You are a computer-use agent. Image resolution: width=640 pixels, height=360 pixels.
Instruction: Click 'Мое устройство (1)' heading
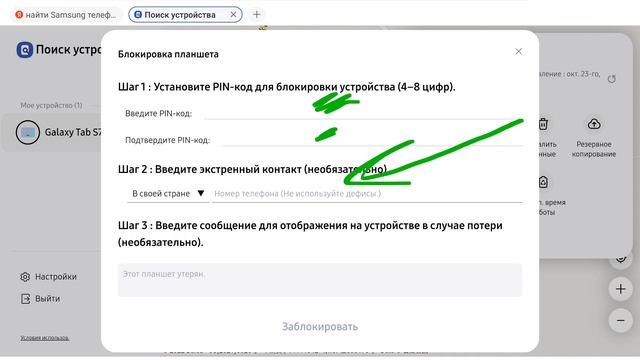pyautogui.click(x=51, y=105)
